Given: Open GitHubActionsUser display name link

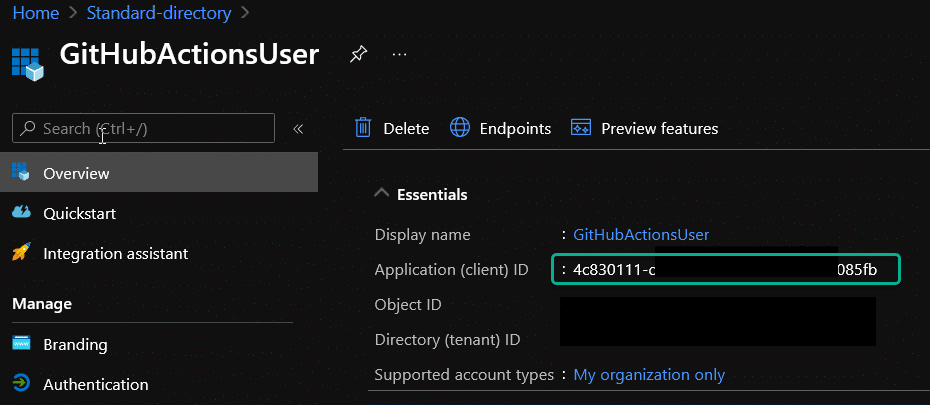Looking at the screenshot, I should [x=641, y=234].
